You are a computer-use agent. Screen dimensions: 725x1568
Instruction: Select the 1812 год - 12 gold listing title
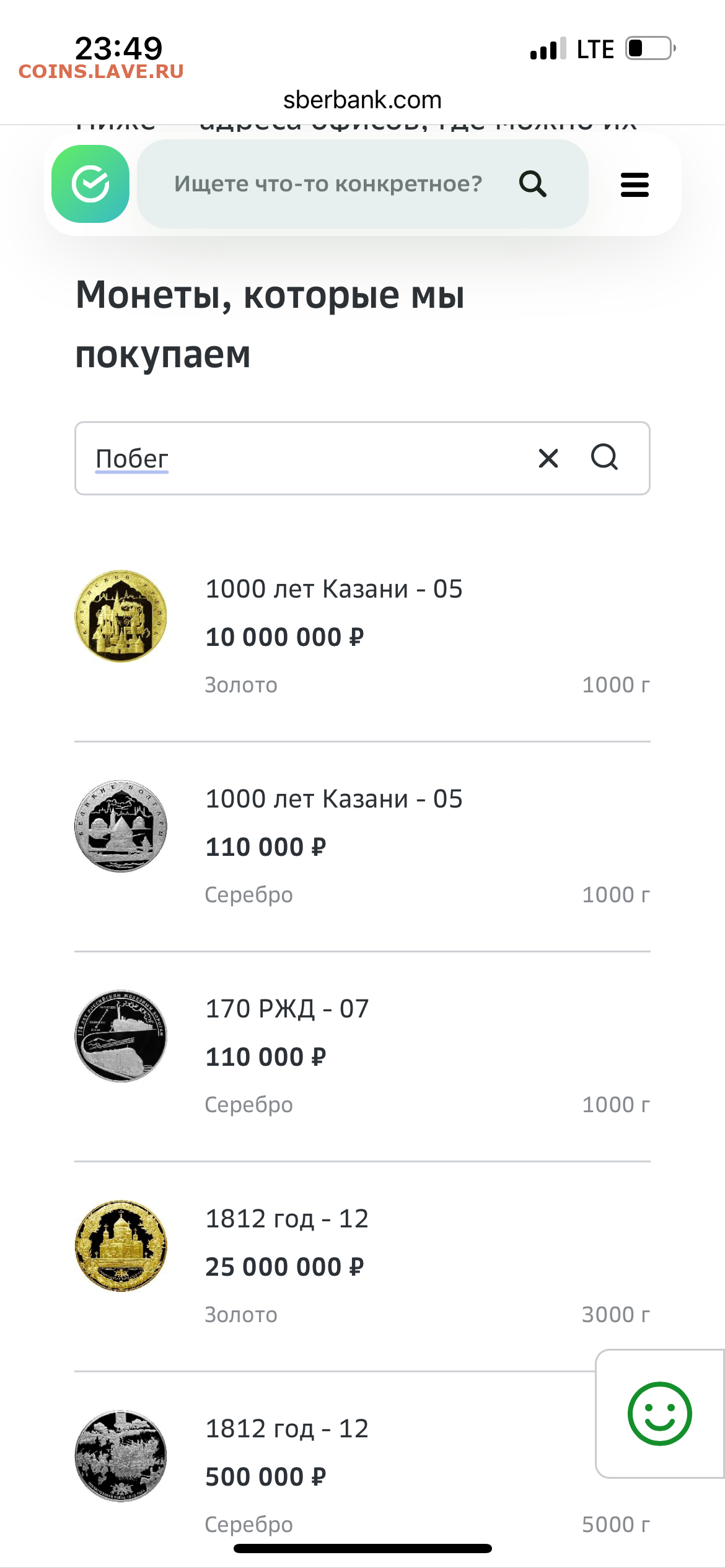(287, 1219)
